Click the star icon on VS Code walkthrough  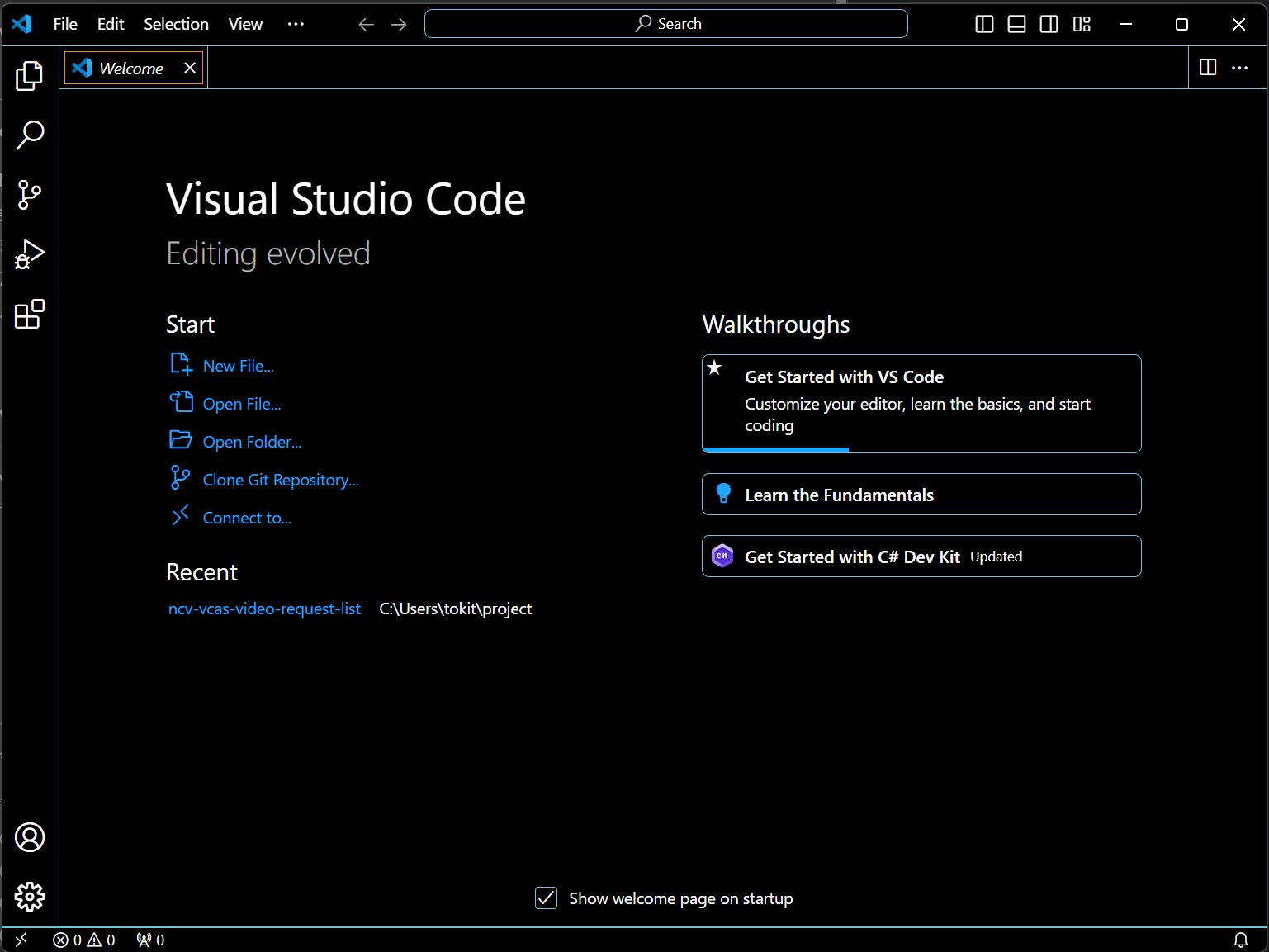(x=715, y=368)
